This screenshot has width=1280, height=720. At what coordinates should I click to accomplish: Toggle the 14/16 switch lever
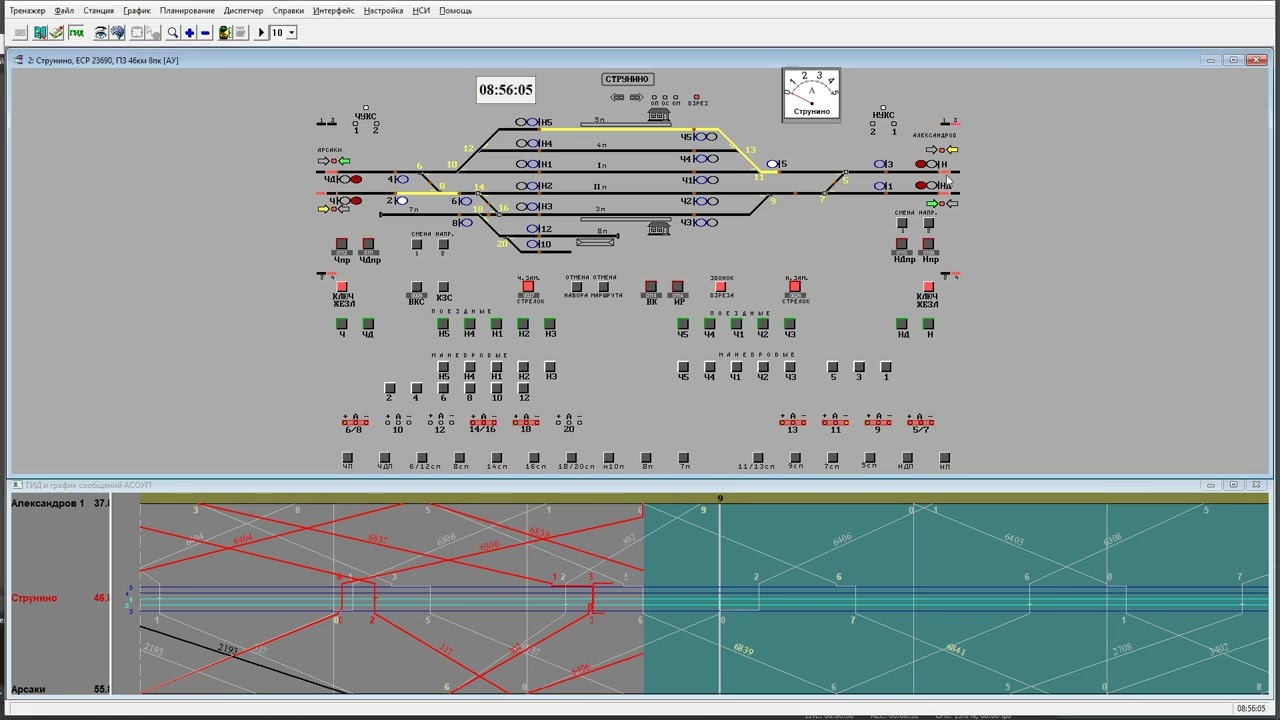(483, 422)
